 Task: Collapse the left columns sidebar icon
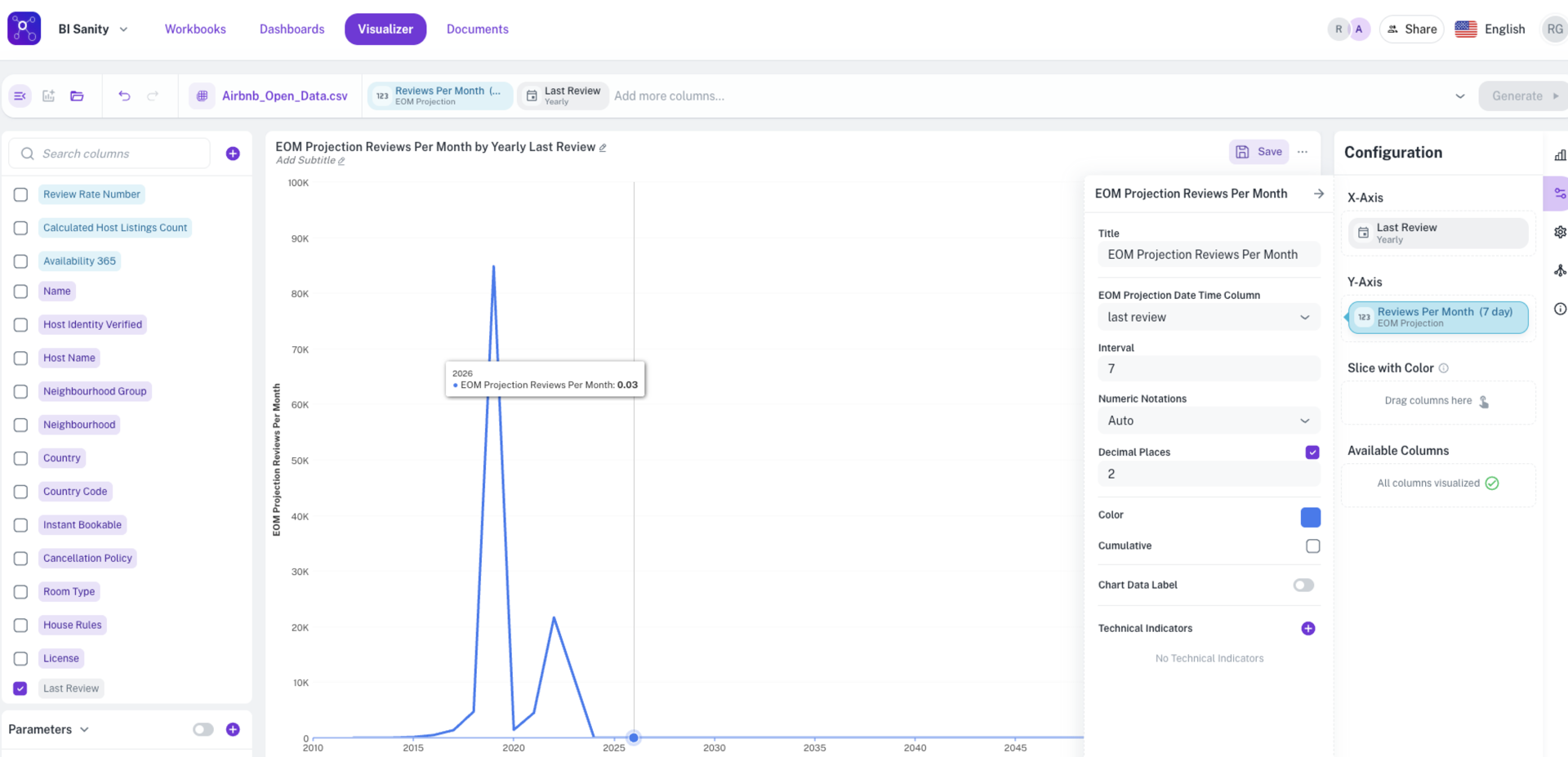tap(20, 96)
